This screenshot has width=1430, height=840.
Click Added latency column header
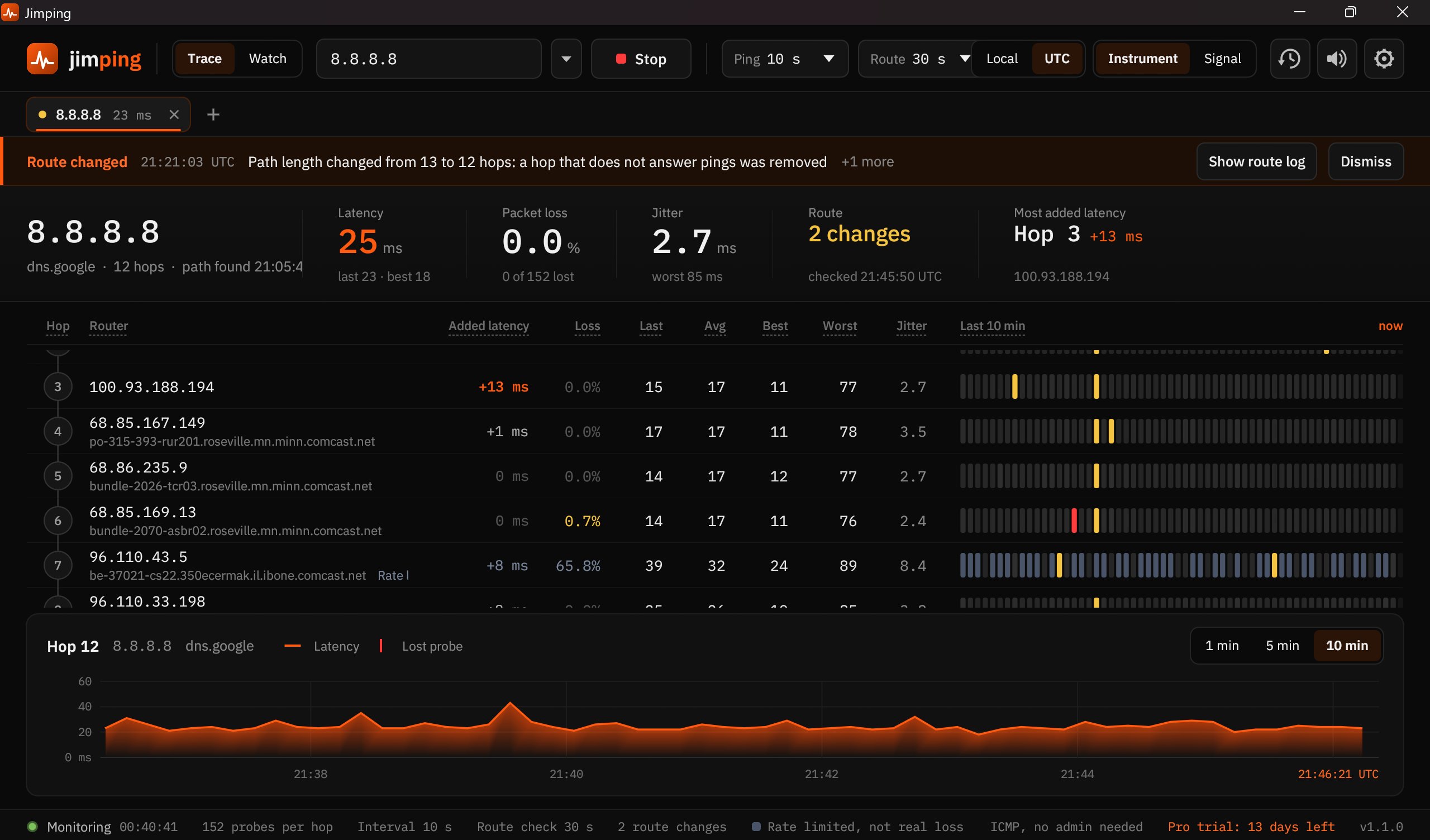click(489, 326)
